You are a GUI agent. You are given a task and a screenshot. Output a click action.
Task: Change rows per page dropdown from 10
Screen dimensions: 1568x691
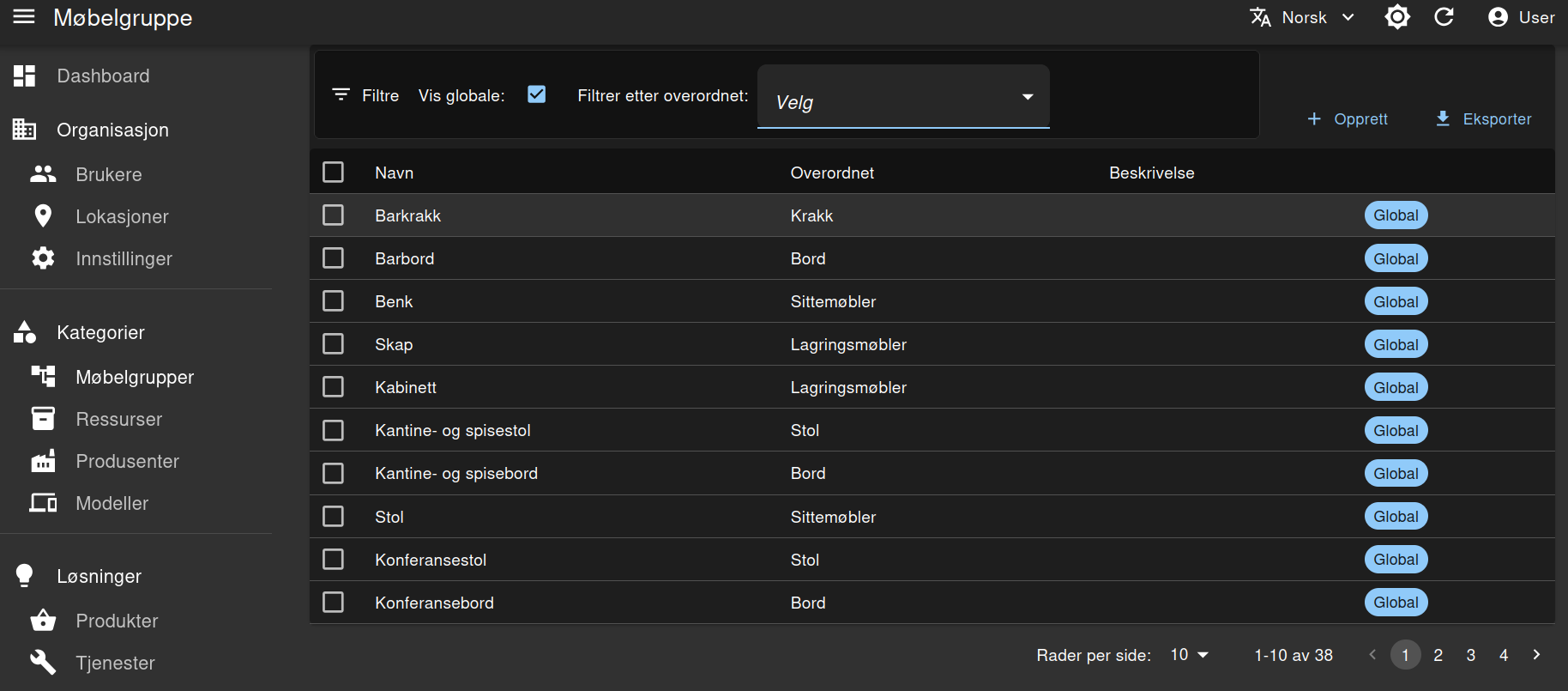[x=1189, y=655]
